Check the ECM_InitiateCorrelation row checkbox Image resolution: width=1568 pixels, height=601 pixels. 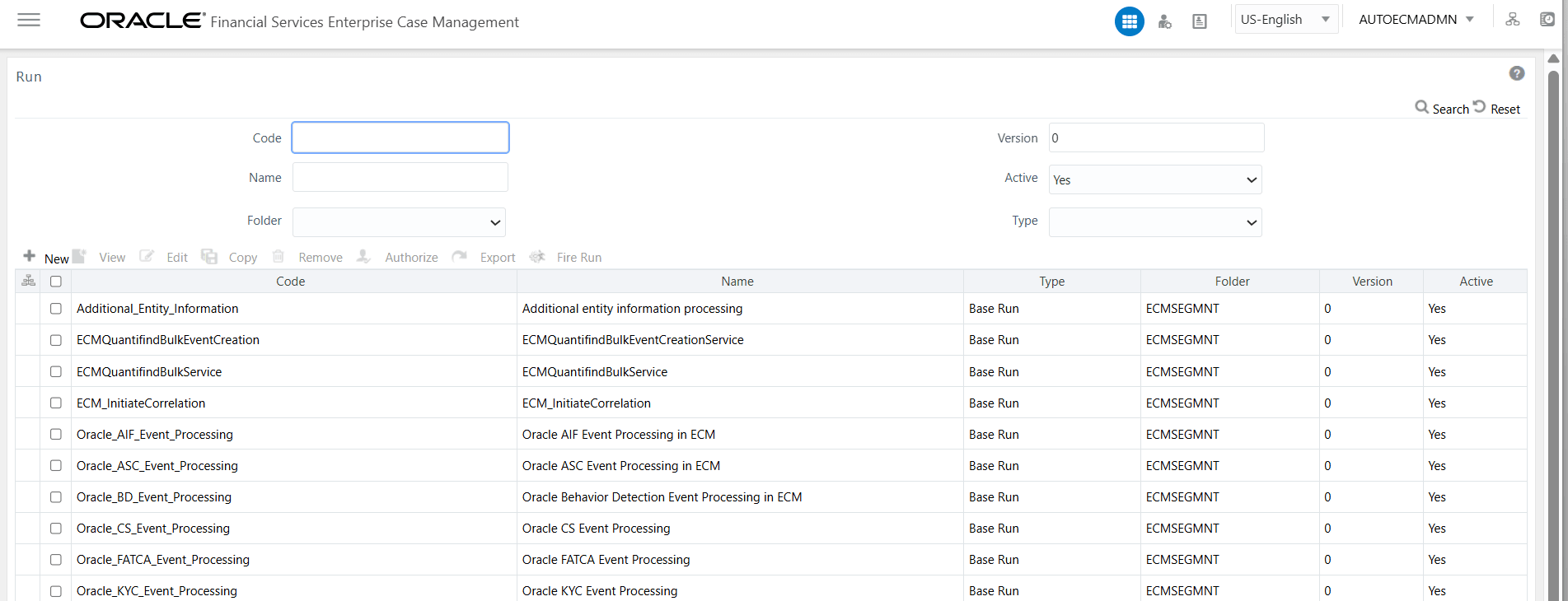tap(56, 403)
